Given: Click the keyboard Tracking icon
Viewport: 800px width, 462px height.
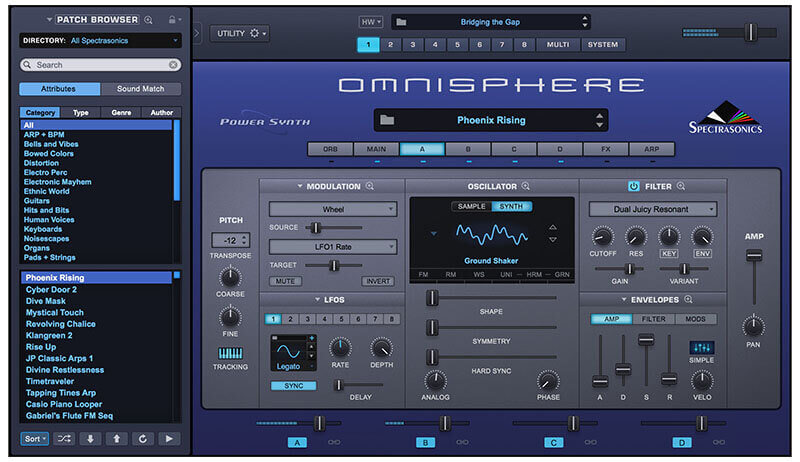Looking at the screenshot, I should pos(230,353).
